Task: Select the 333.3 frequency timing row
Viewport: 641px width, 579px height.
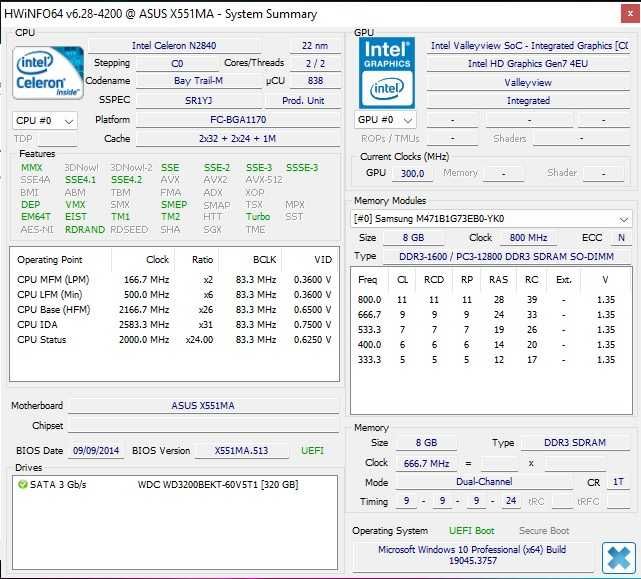Action: (490, 360)
